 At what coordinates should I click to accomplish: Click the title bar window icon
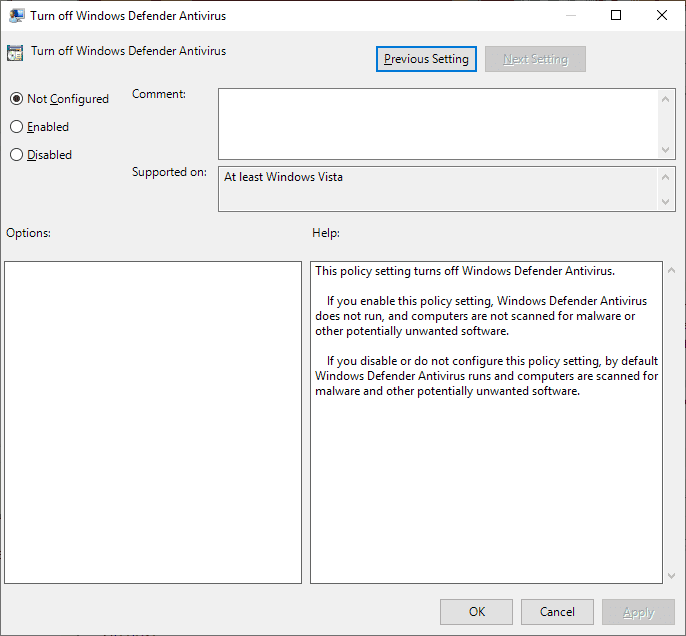tap(16, 16)
